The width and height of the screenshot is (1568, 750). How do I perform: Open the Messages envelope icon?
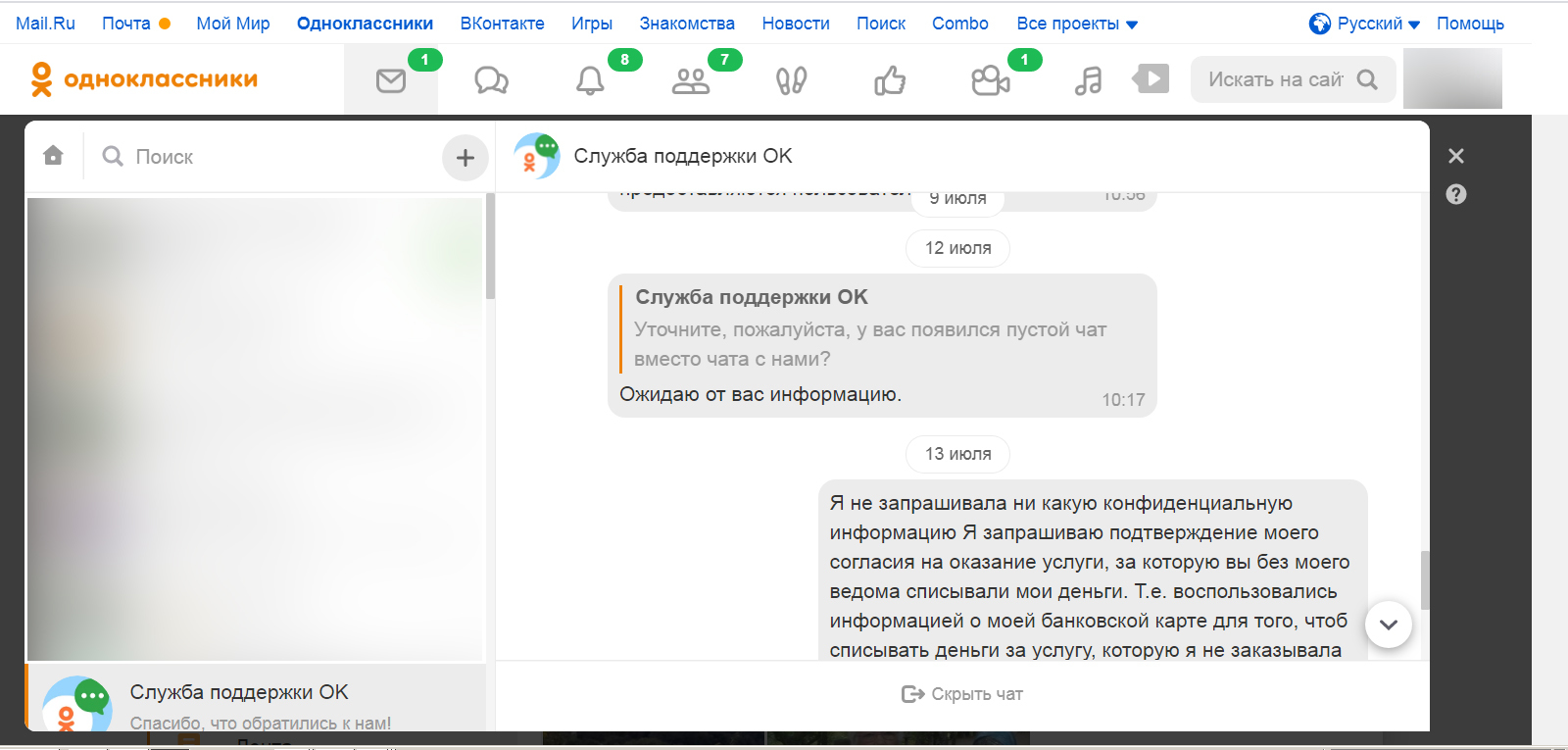click(x=391, y=80)
